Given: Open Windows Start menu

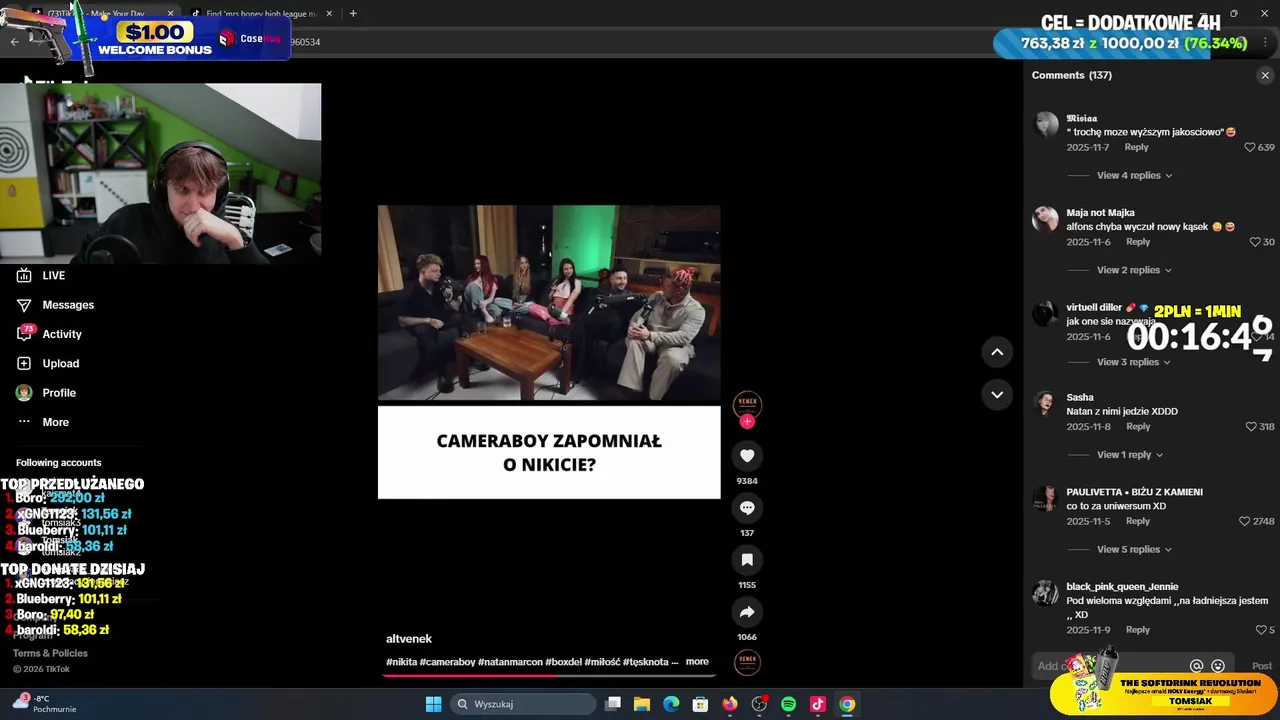Looking at the screenshot, I should (433, 704).
